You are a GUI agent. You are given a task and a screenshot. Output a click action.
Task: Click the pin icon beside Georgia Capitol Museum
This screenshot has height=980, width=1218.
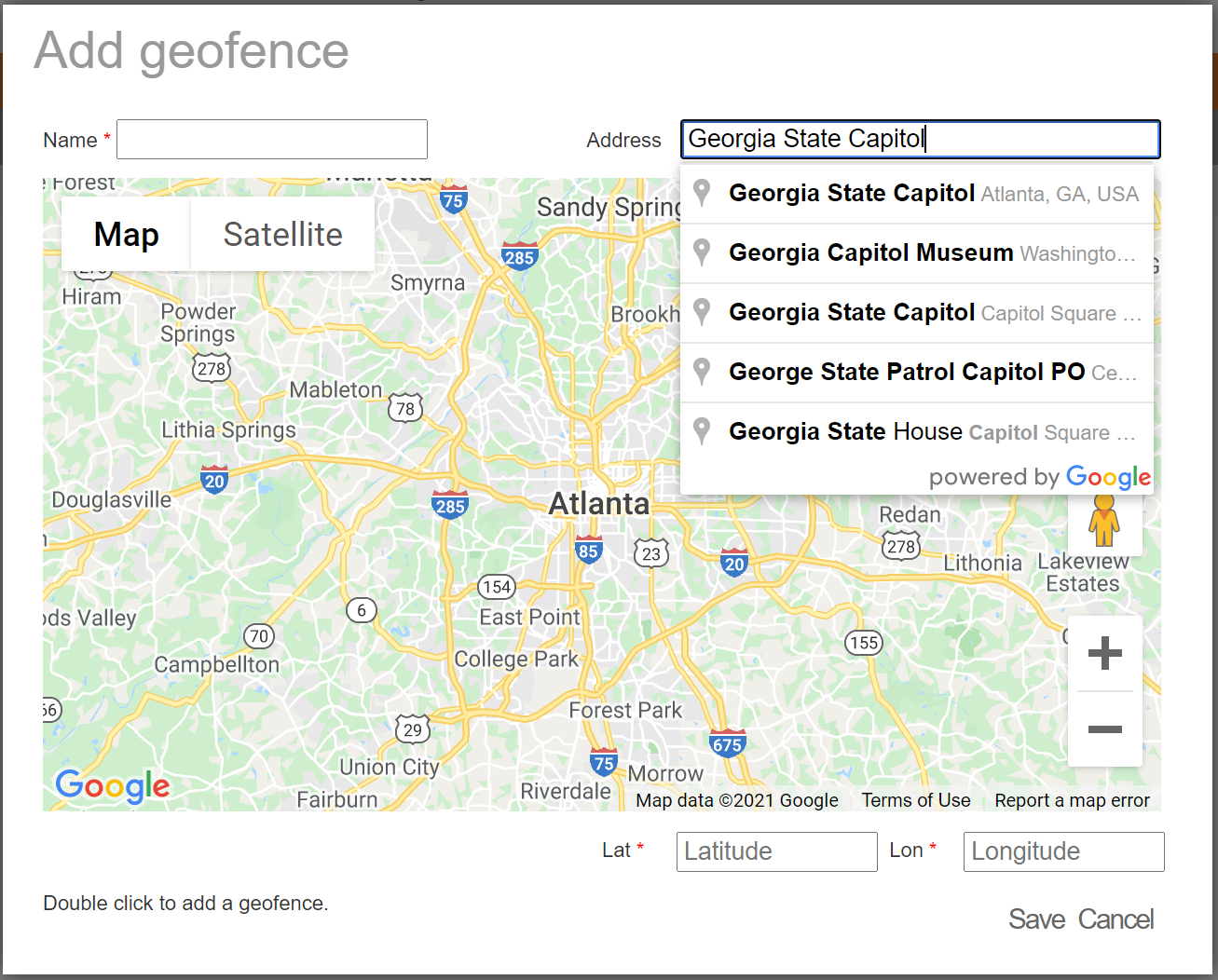(x=703, y=252)
